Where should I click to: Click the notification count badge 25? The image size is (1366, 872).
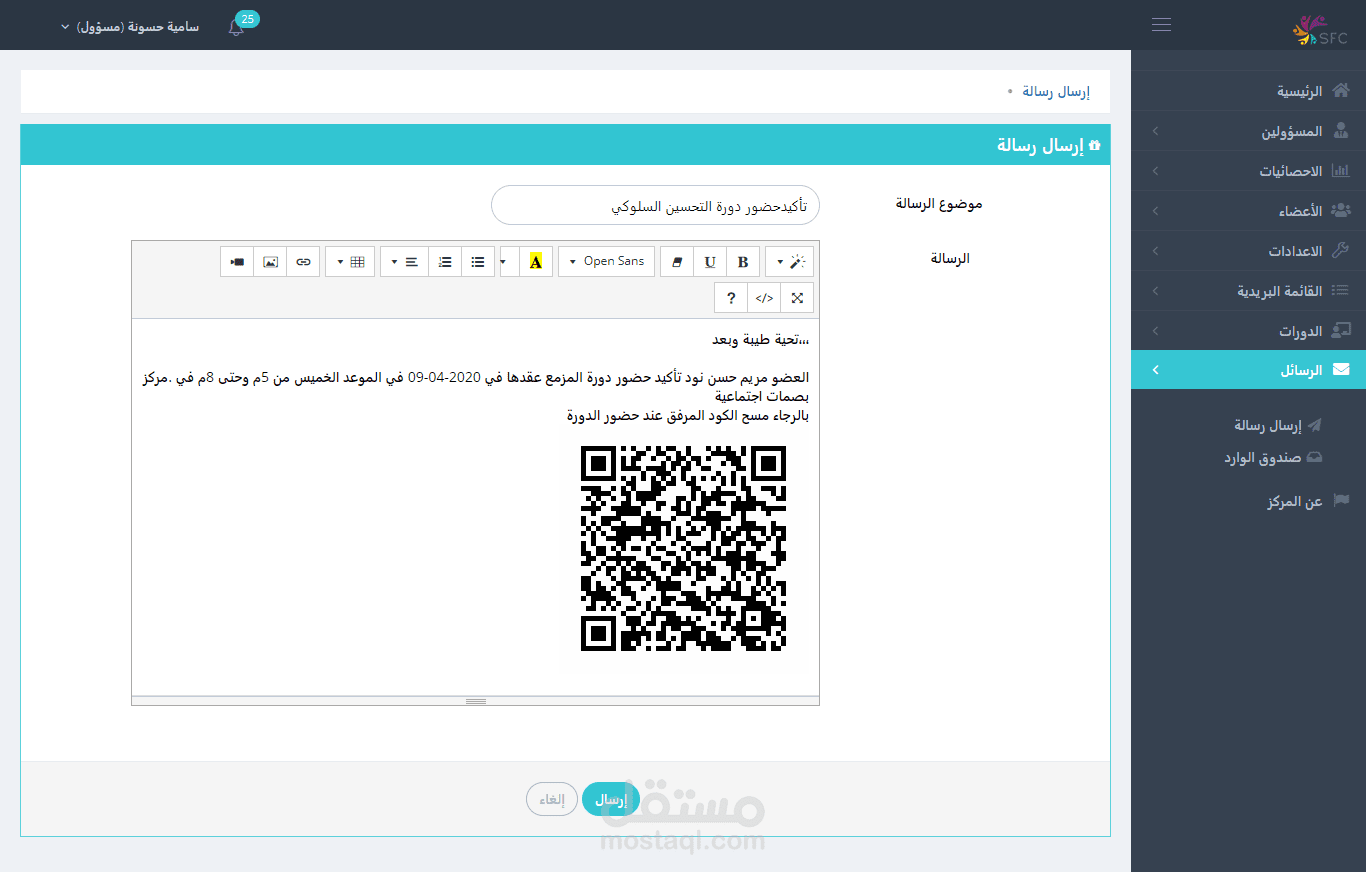click(x=248, y=19)
